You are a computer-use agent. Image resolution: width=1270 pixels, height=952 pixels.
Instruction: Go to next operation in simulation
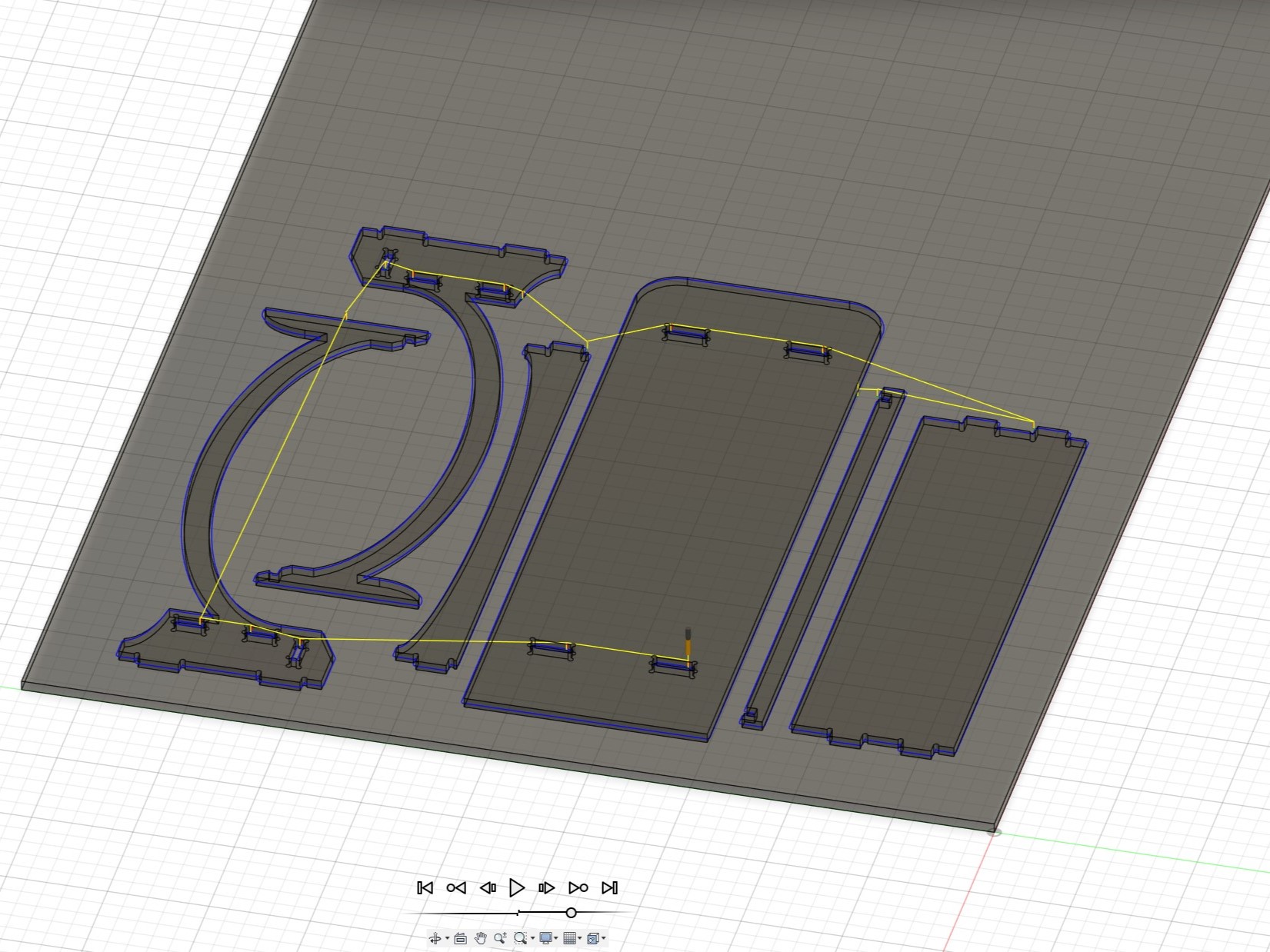point(578,887)
